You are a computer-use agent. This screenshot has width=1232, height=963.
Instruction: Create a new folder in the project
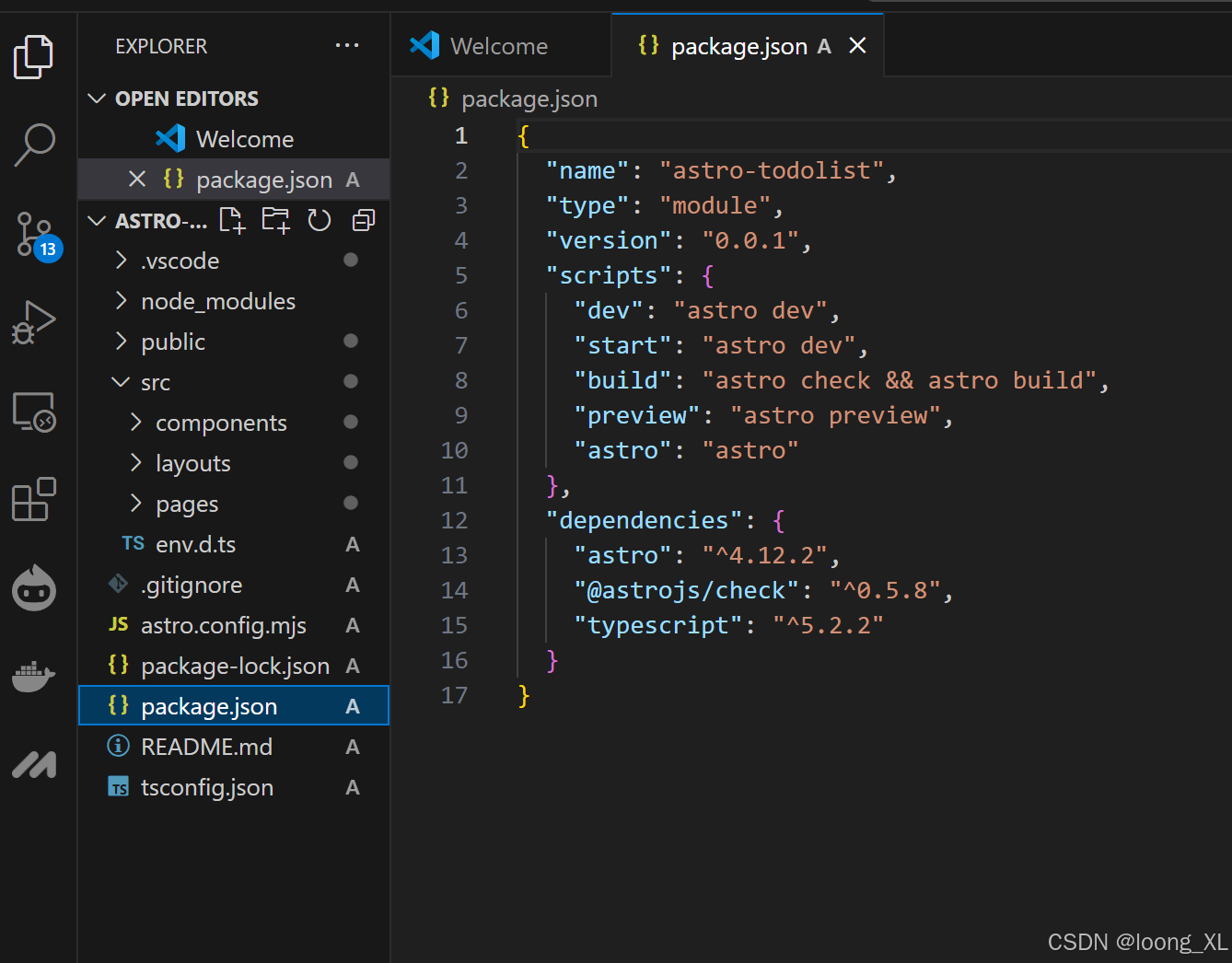pos(275,220)
